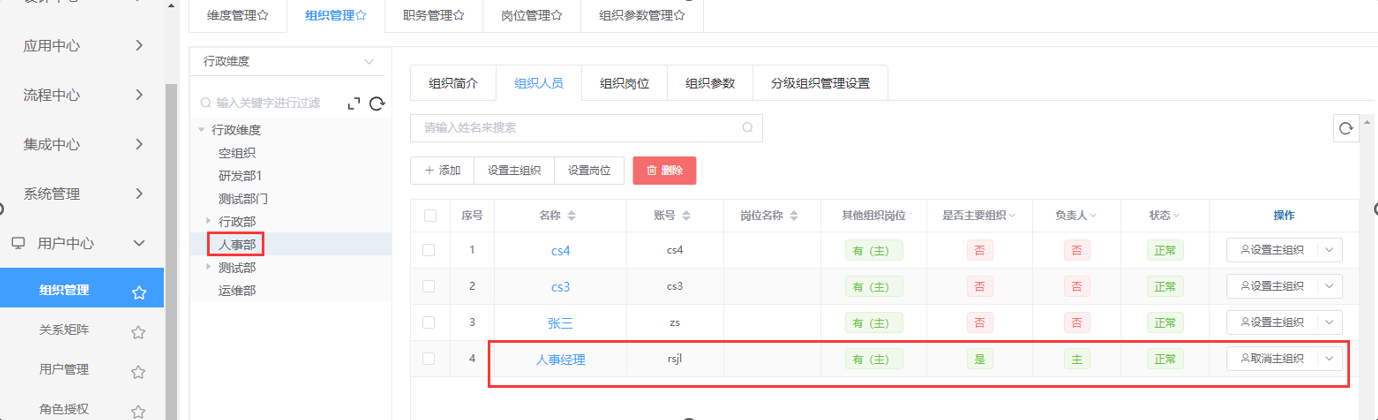Click 设置主组织 action for cs3 row
The image size is (1378, 420).
(x=1272, y=286)
